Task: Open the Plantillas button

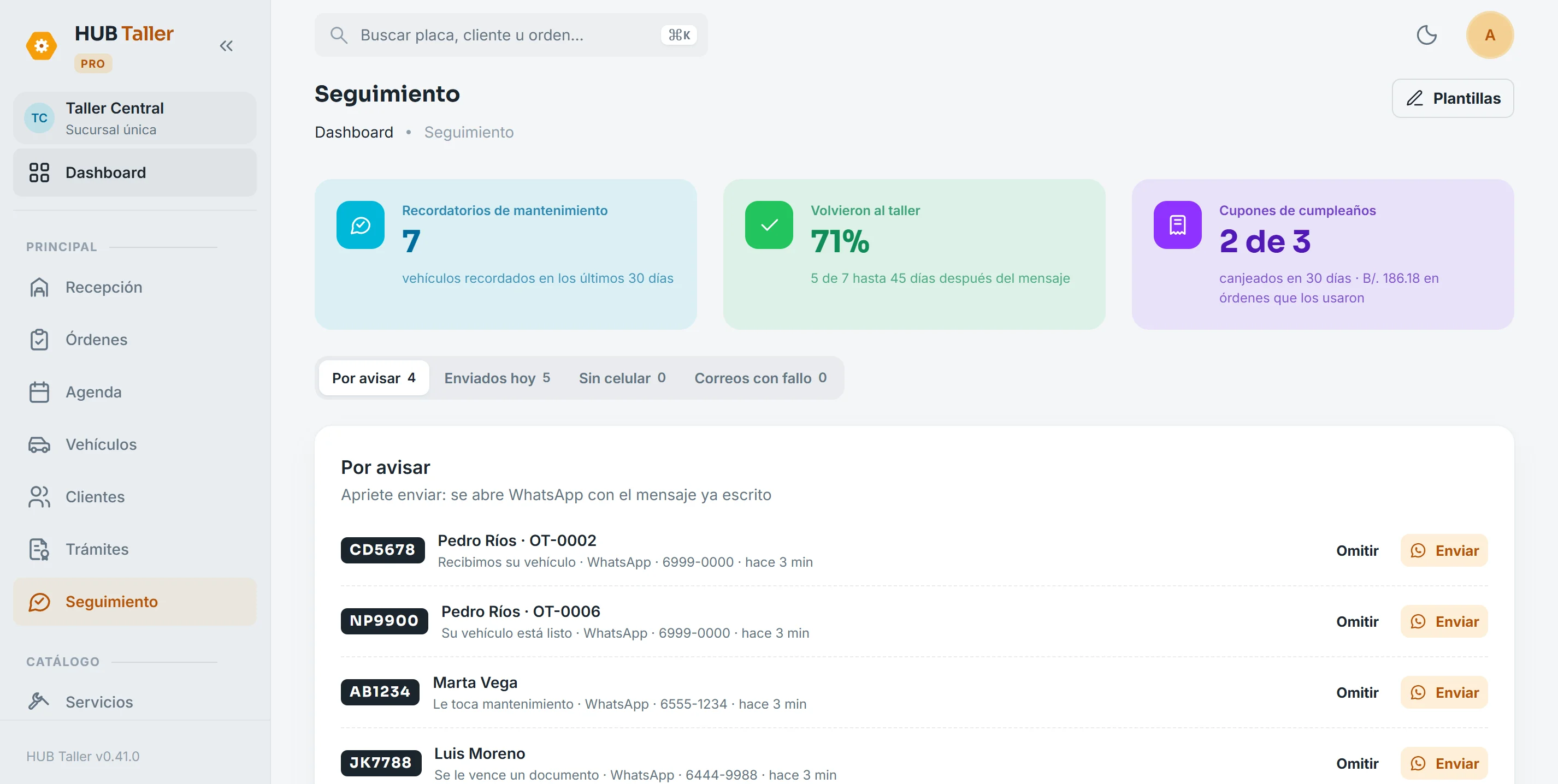Action: pyautogui.click(x=1453, y=98)
